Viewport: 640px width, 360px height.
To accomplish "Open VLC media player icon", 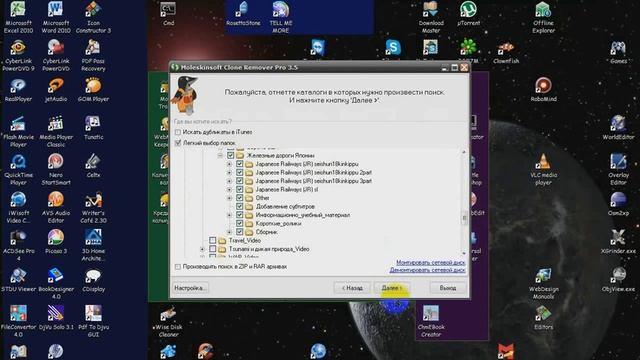I will pyautogui.click(x=543, y=169).
